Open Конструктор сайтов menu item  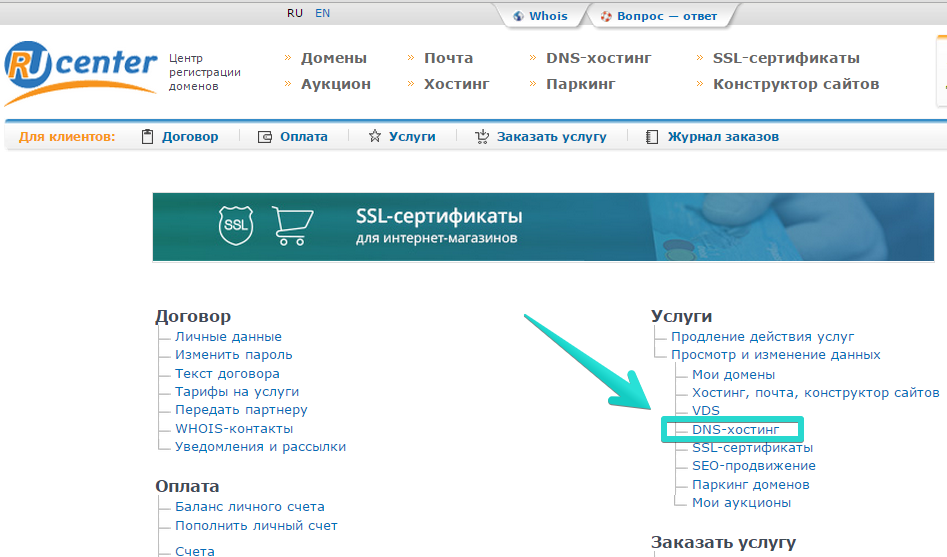click(795, 84)
